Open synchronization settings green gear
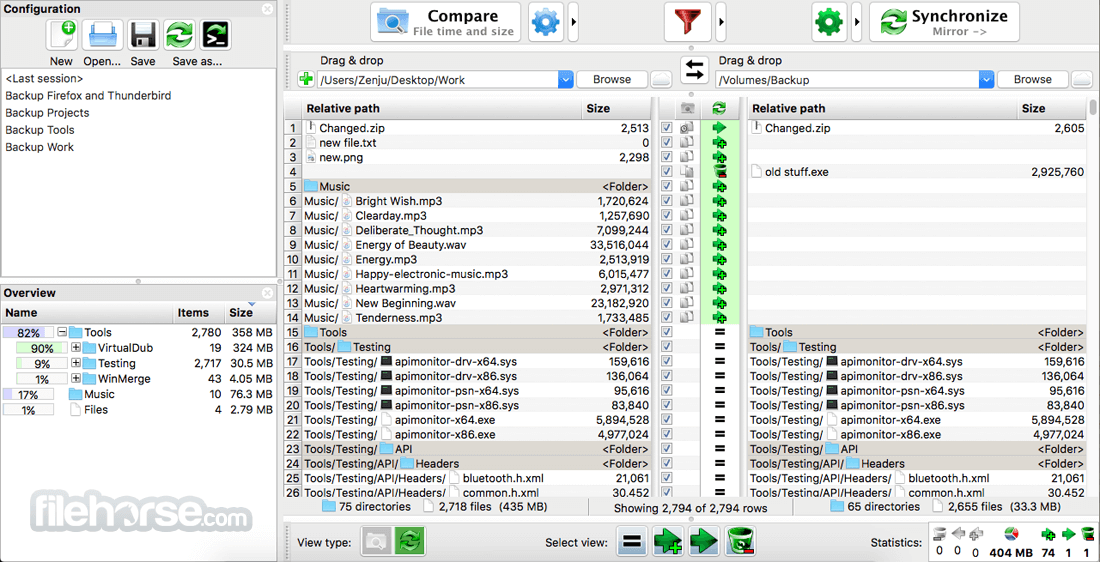Screen dimensions: 1100x562 829,22
